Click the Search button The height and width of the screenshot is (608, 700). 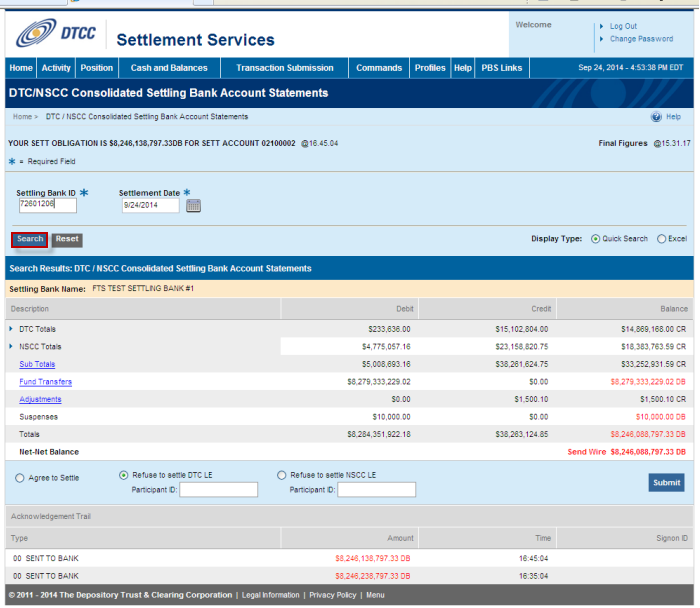pos(30,240)
